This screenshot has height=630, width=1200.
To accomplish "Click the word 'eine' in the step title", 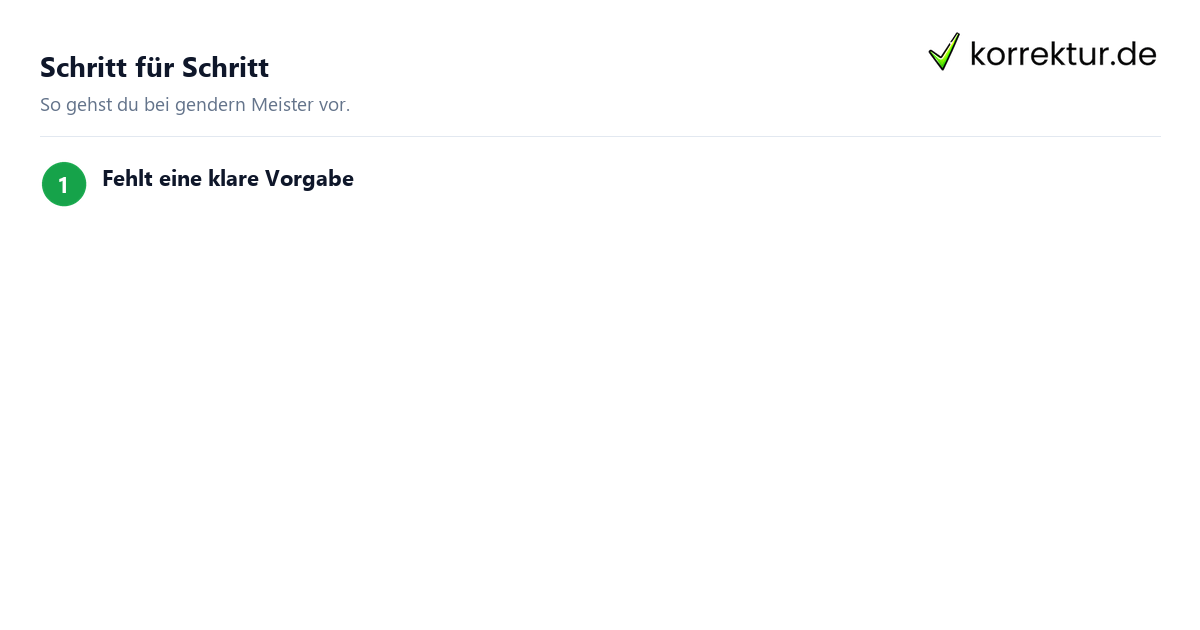I will pyautogui.click(x=182, y=179).
